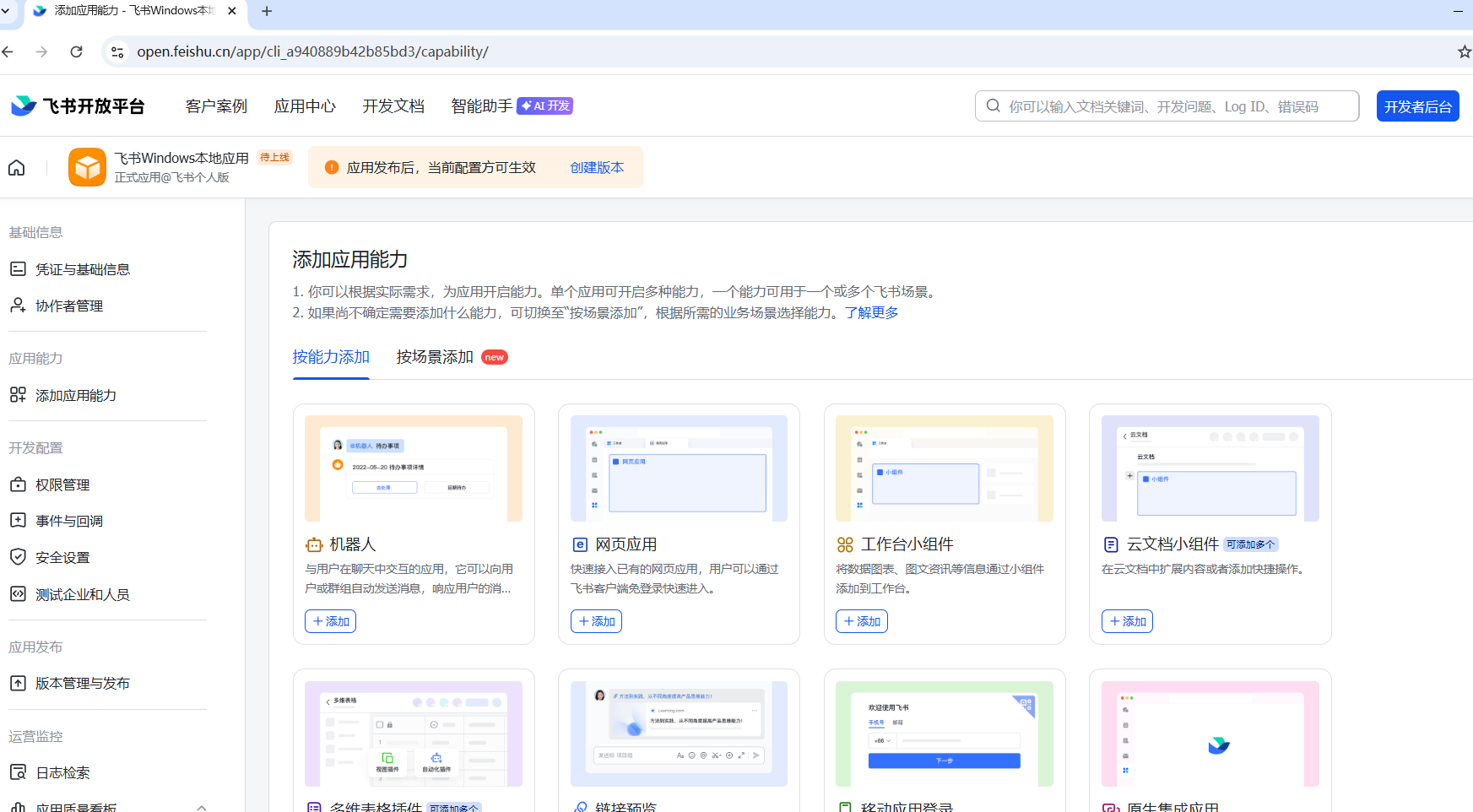The width and height of the screenshot is (1473, 812).
Task: Go back with browser back arrow
Action: [8, 51]
